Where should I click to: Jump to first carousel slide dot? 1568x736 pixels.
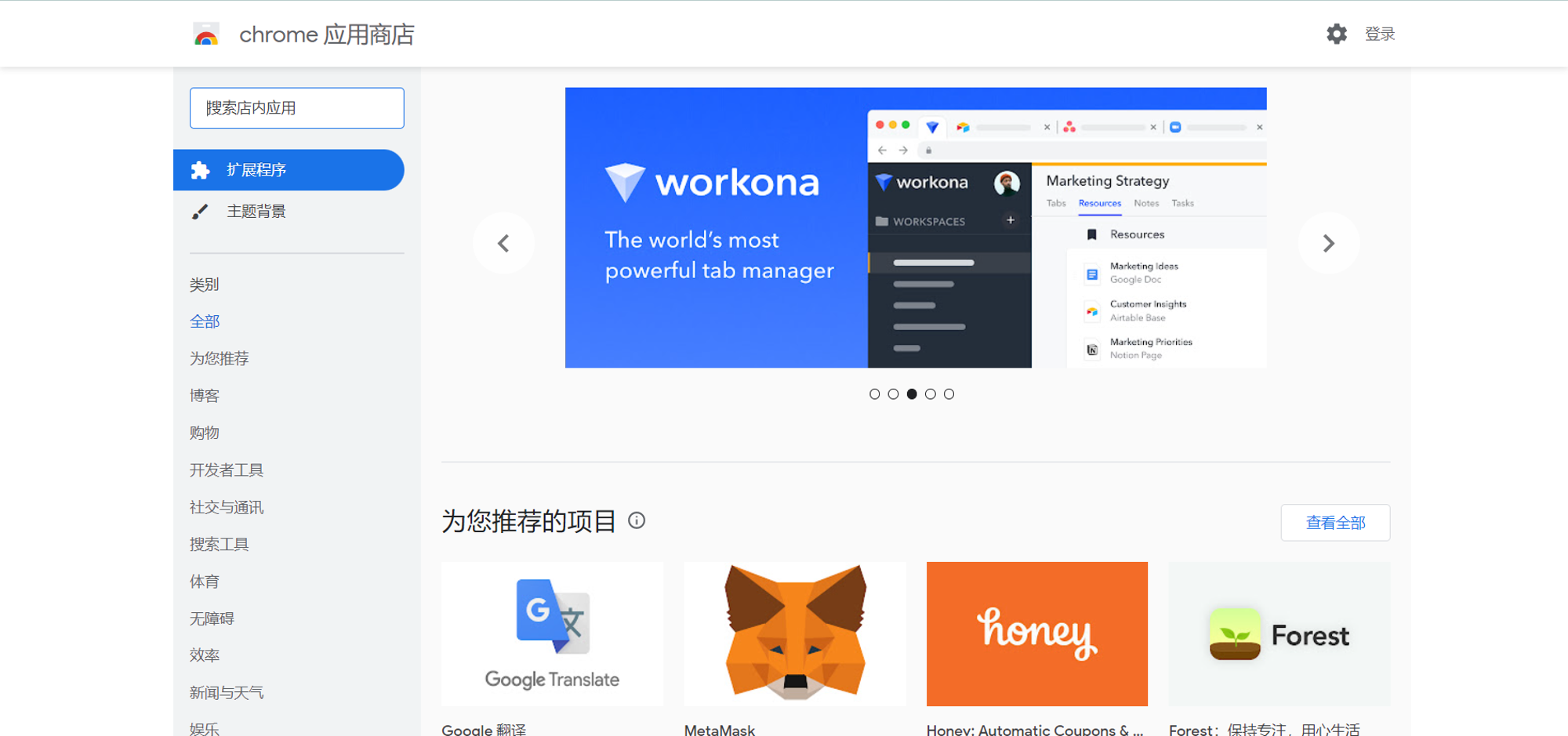pyautogui.click(x=875, y=394)
